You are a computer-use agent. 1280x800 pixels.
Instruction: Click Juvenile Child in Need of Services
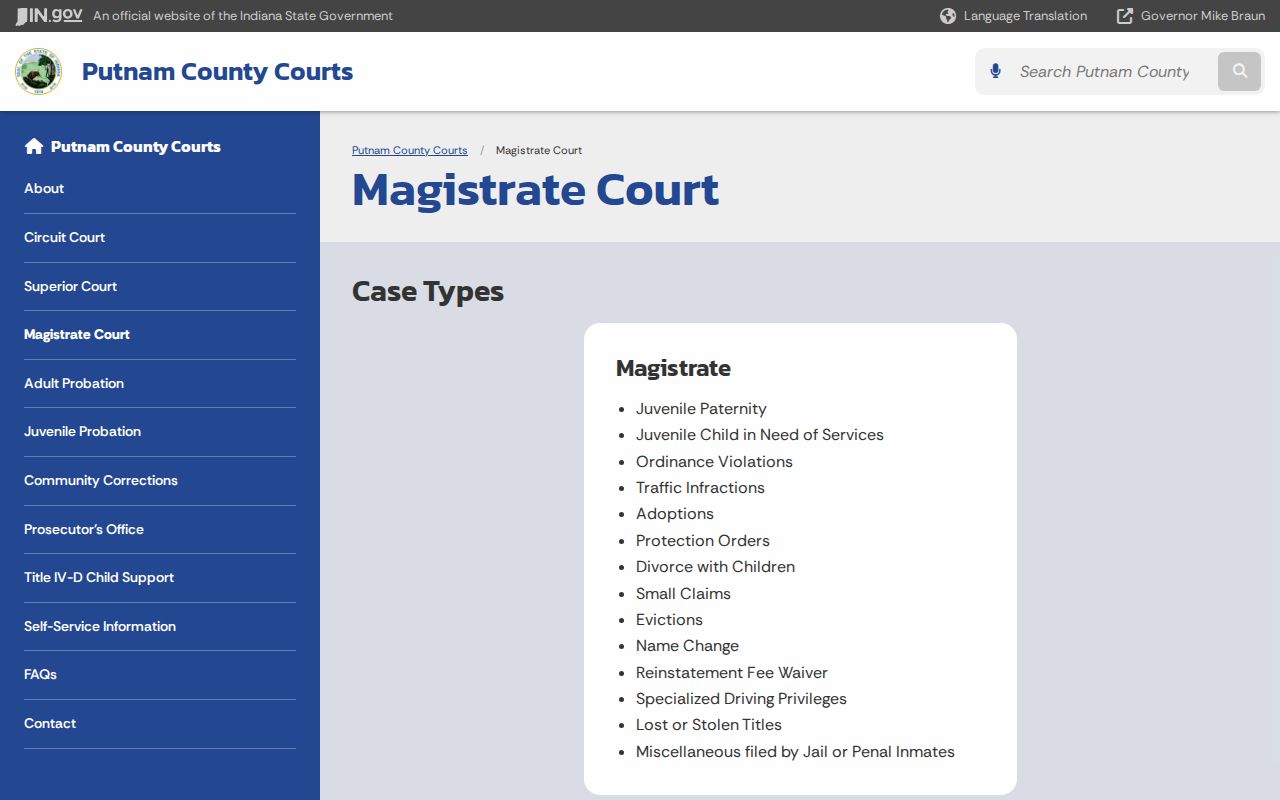pyautogui.click(x=760, y=435)
